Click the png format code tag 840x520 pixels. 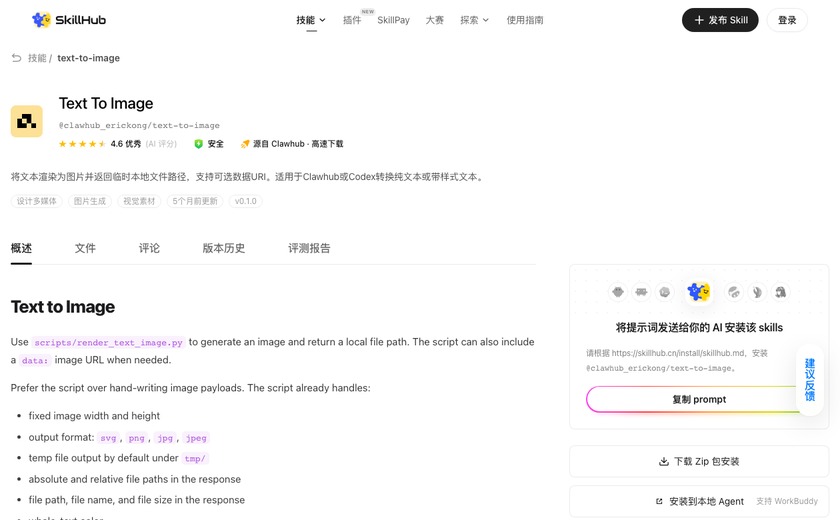[137, 438]
